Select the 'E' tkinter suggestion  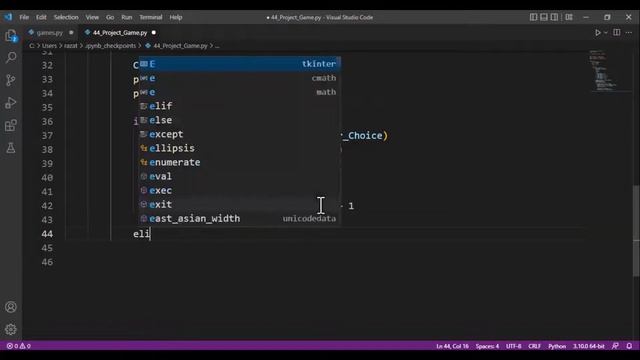239,64
